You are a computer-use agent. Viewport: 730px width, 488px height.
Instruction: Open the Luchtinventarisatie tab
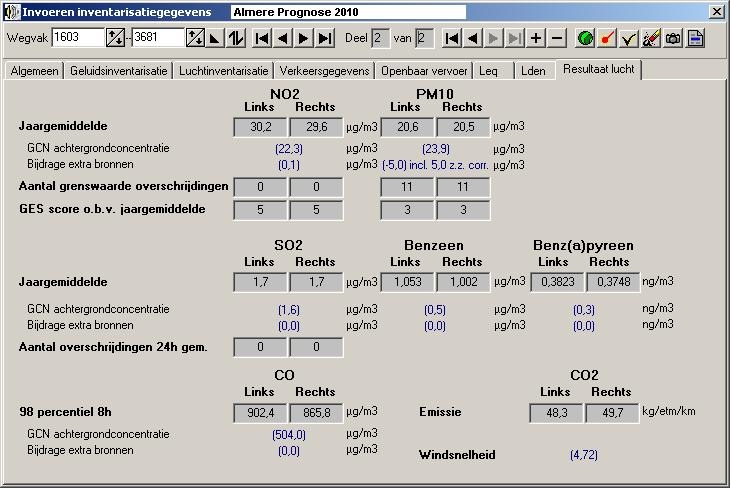pos(223,71)
